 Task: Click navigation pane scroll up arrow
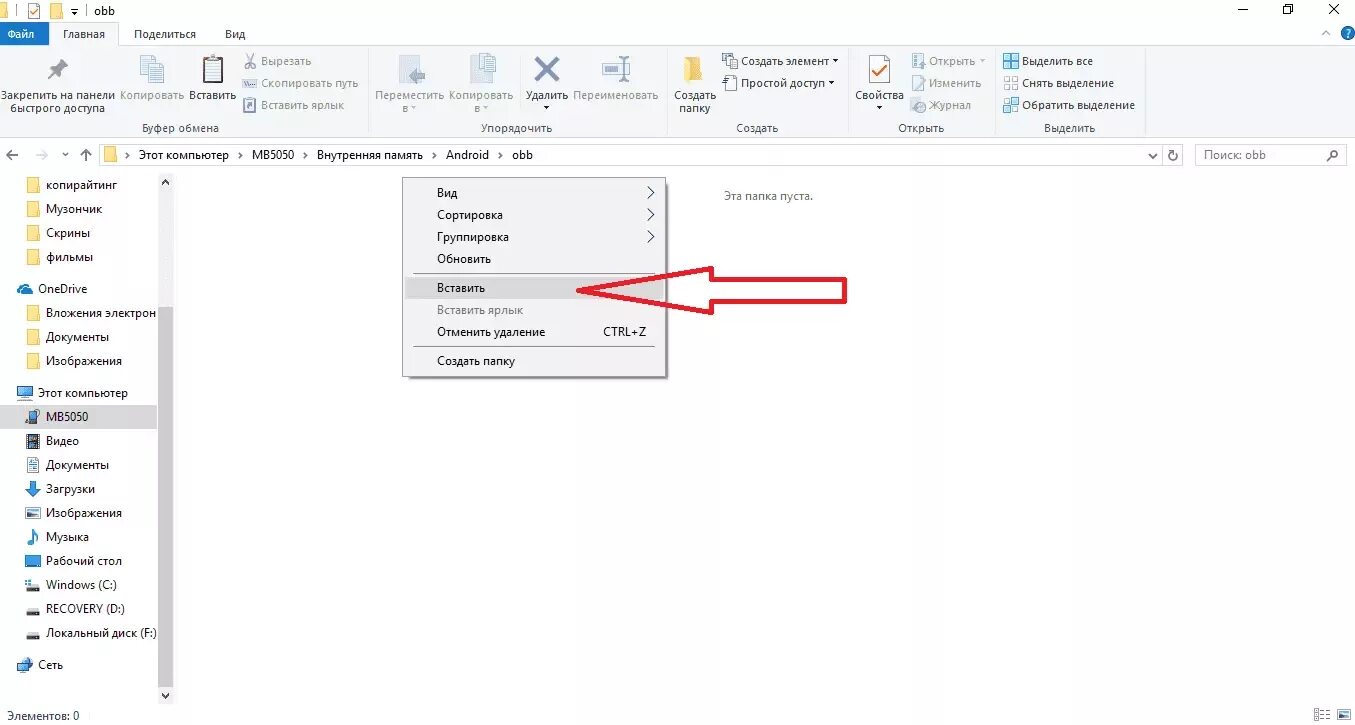point(166,182)
